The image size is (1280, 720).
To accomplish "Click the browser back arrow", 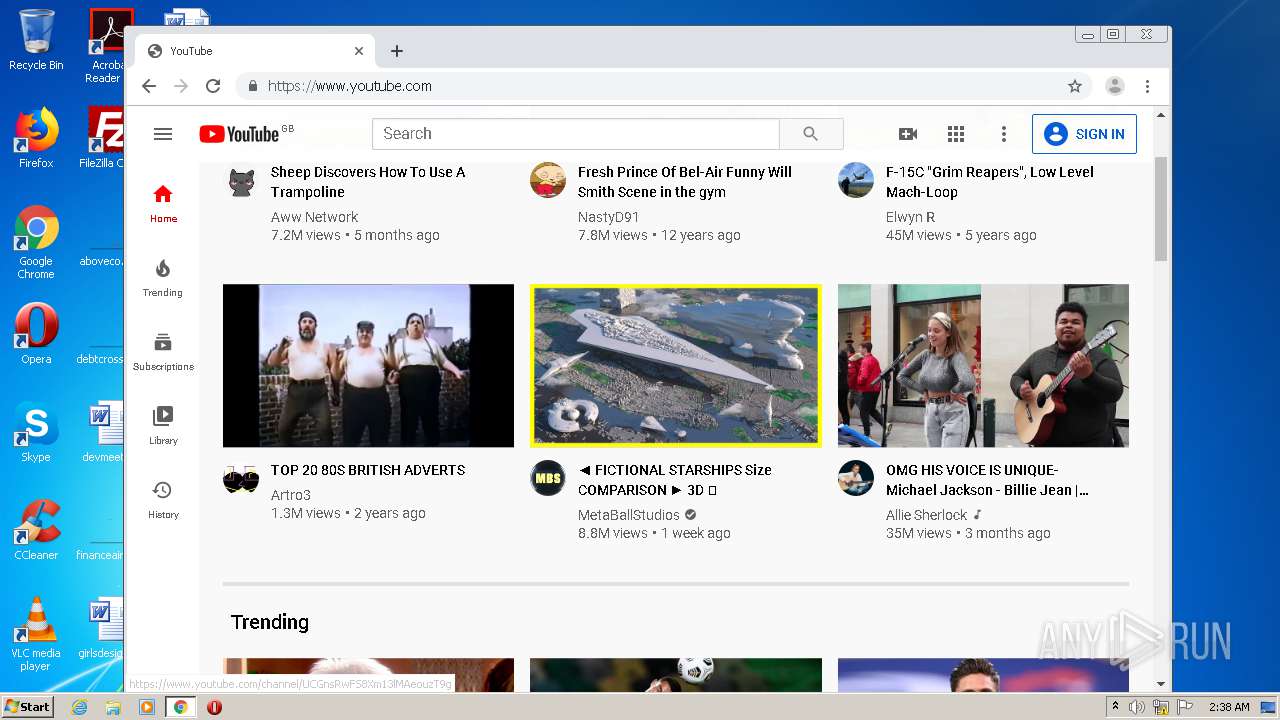I will tap(149, 86).
